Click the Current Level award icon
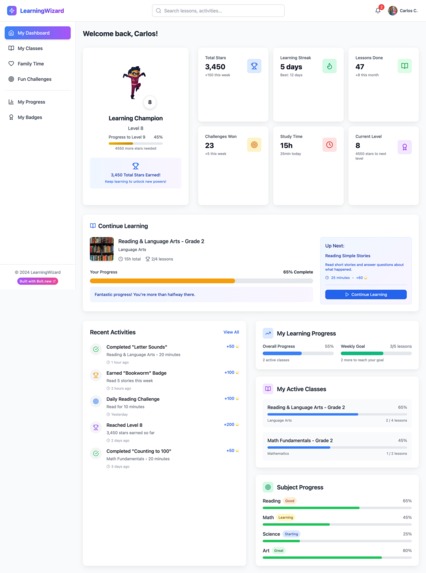 pos(404,147)
